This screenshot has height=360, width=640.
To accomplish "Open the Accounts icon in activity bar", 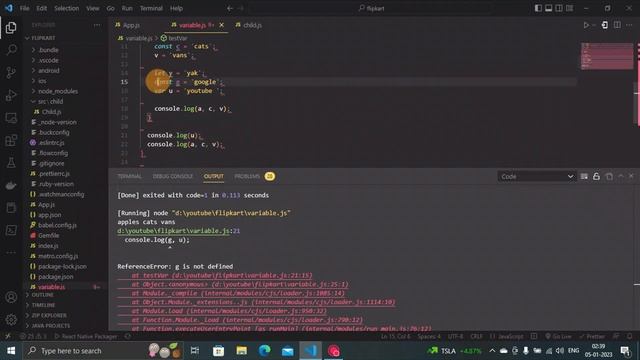I will [11, 297].
